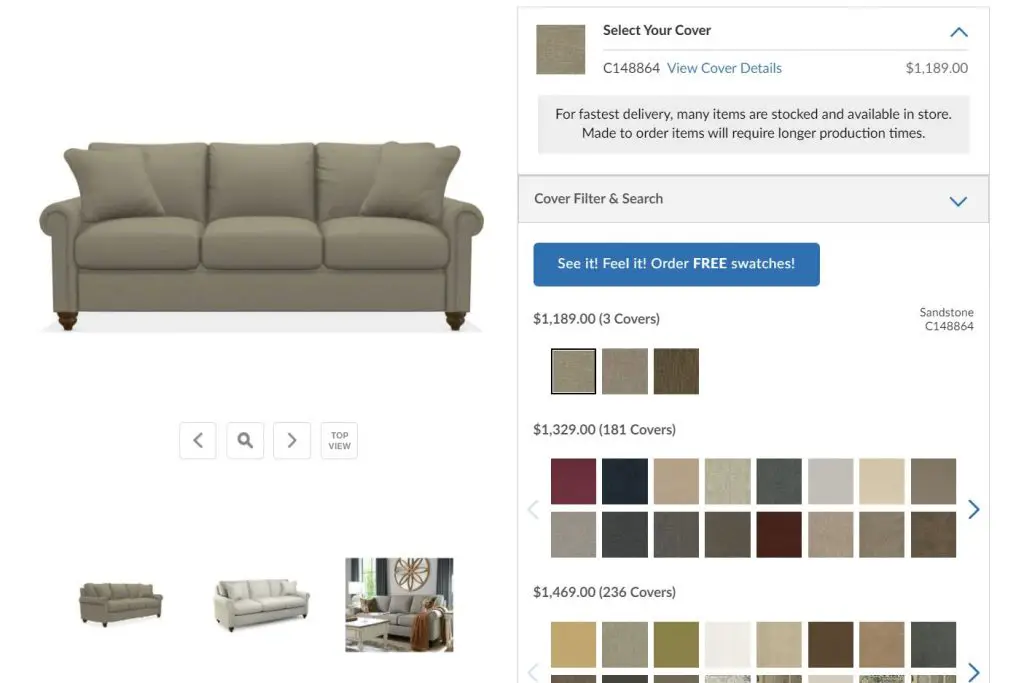The width and height of the screenshot is (1024, 683).
Task: Collapse the Select Your Cover section
Action: tap(958, 31)
